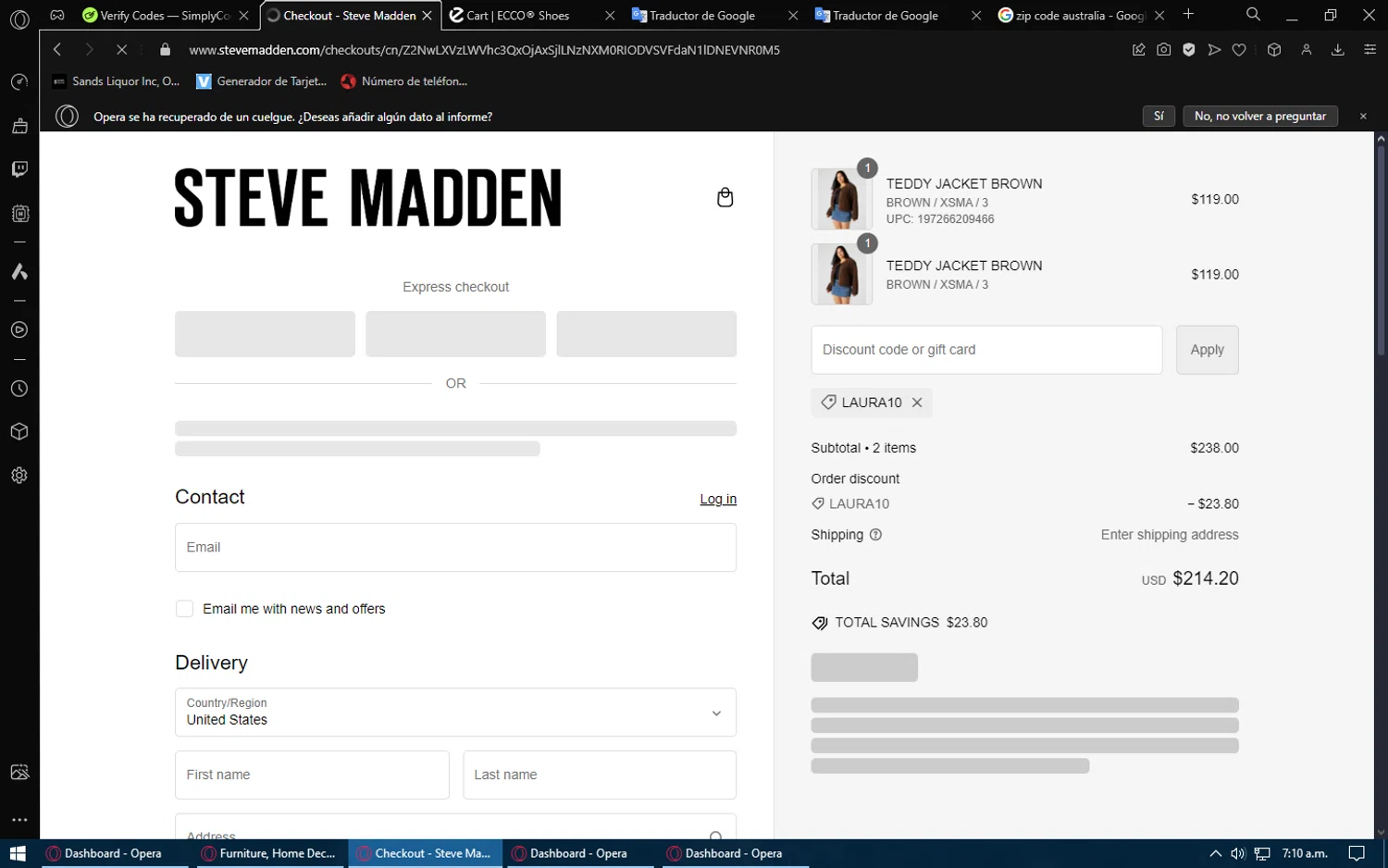Open Windows notification center icon
The image size is (1388, 868).
pyautogui.click(x=1357, y=853)
